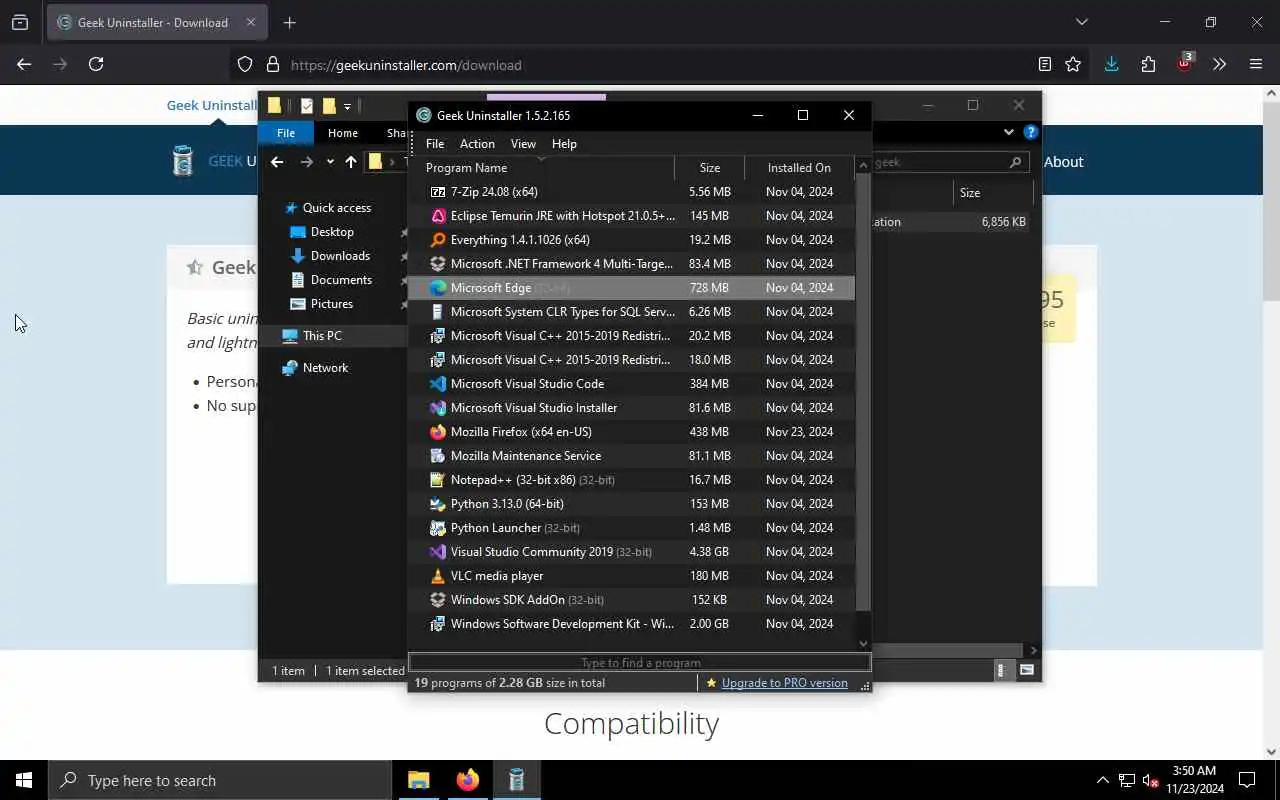Select Documents in Explorer sidebar
This screenshot has width=1280, height=800.
coord(341,279)
